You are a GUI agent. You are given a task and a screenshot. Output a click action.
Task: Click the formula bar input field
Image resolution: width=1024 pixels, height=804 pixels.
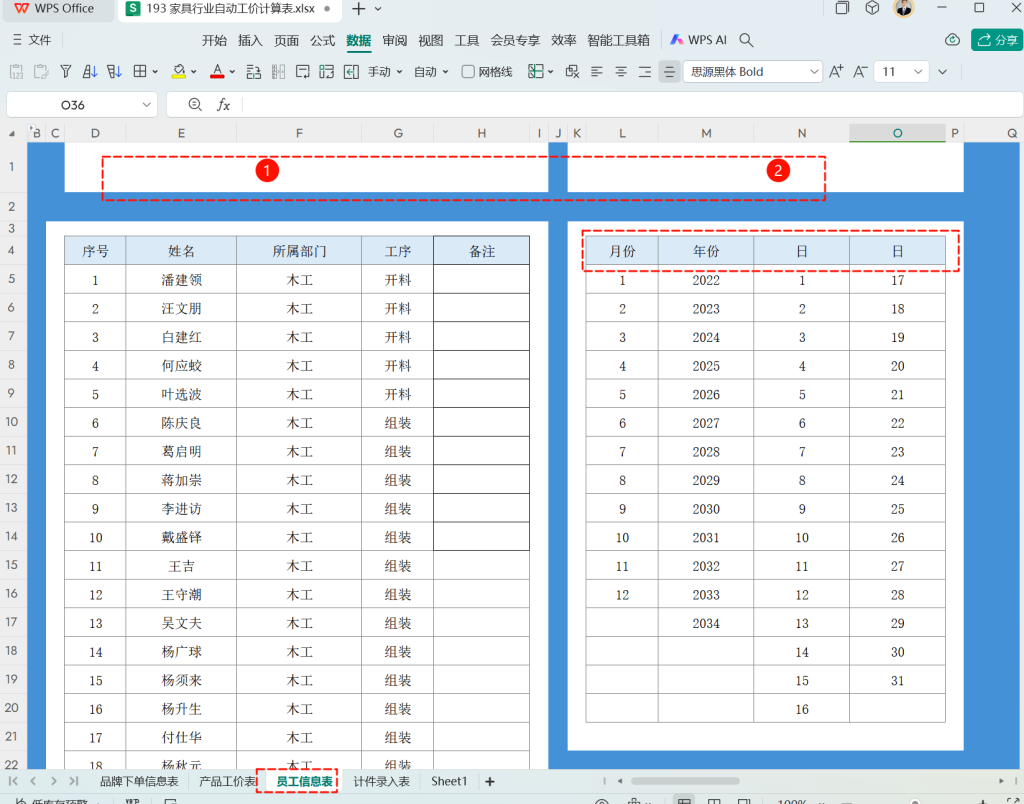coord(630,105)
